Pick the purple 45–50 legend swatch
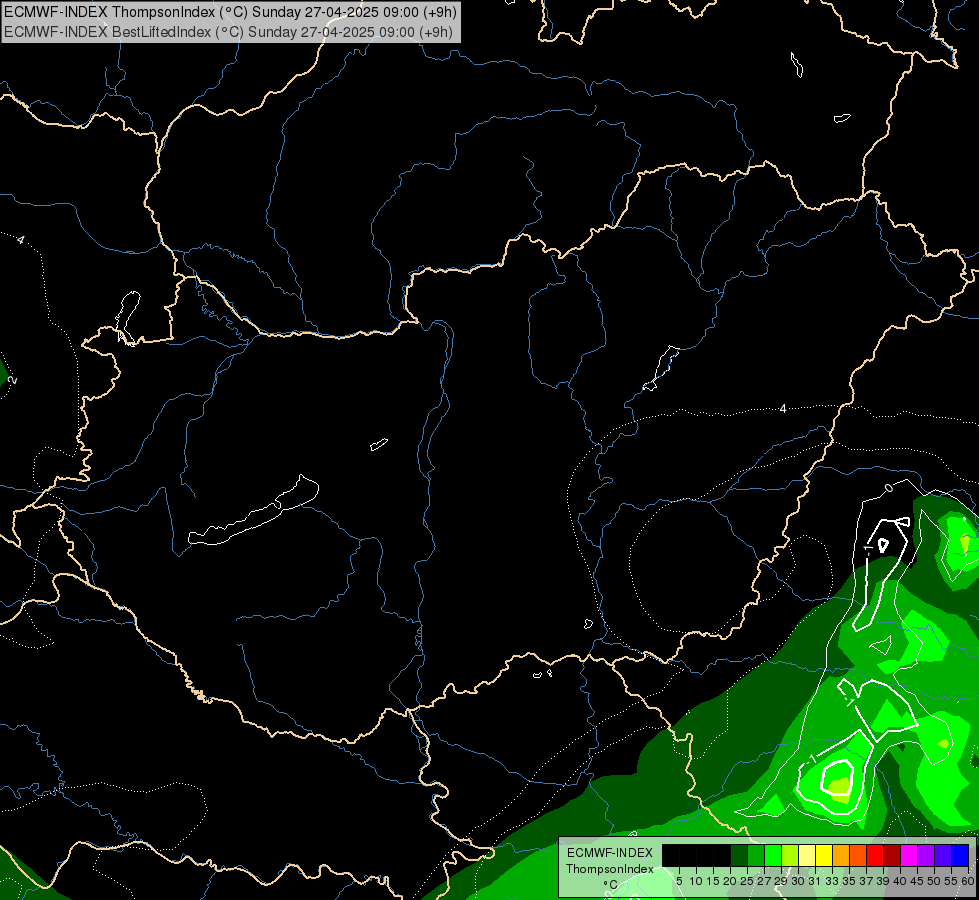 coord(927,855)
